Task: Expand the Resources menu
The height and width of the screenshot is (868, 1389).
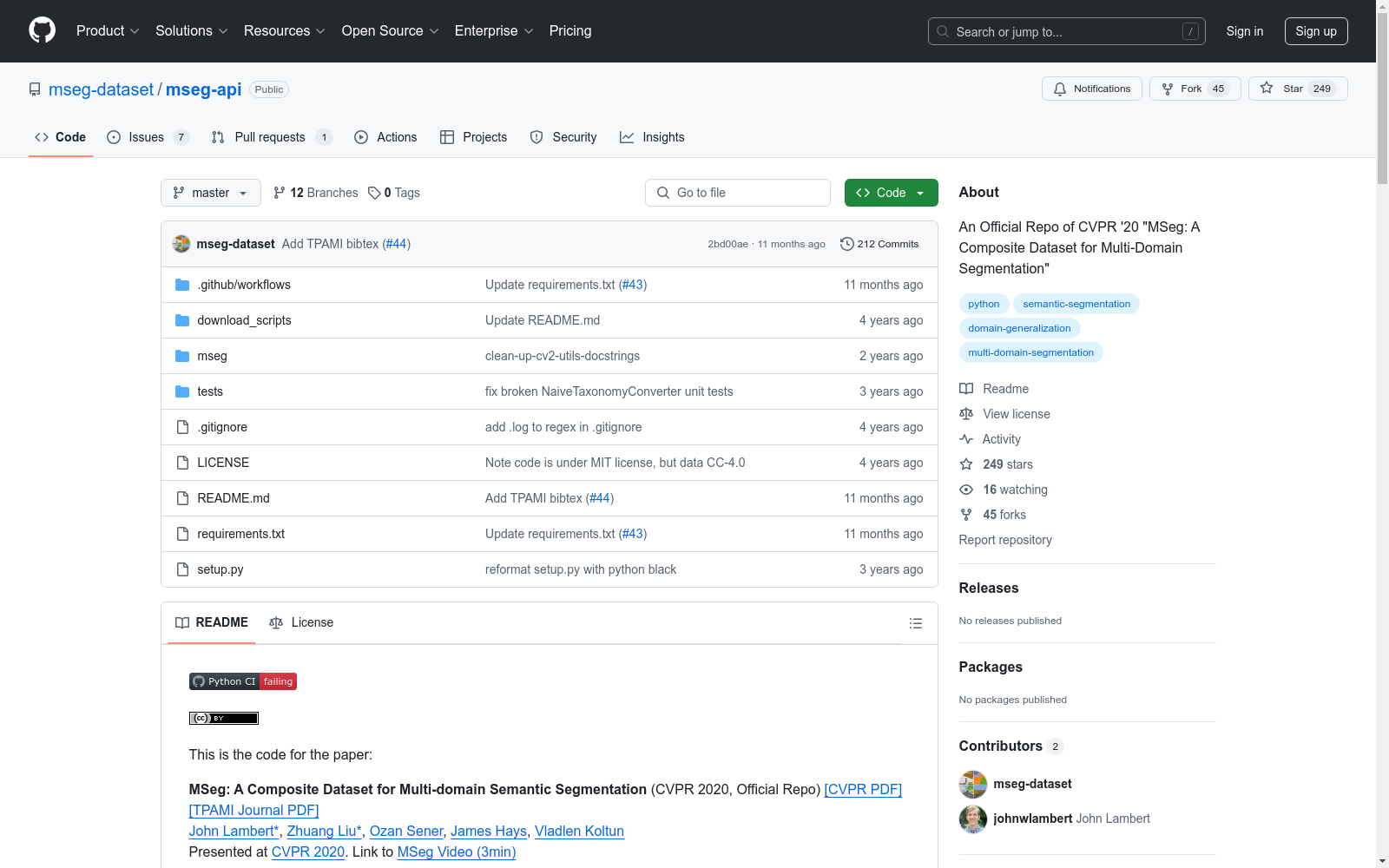Action: pos(285,30)
